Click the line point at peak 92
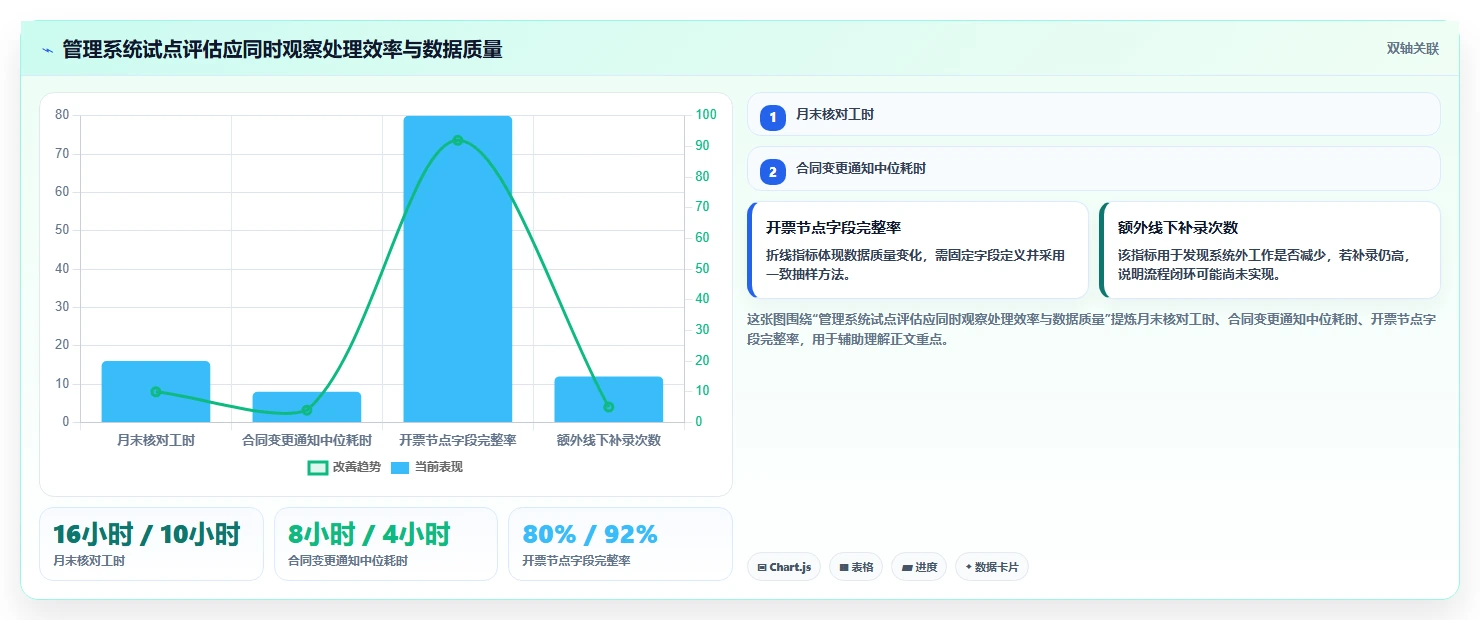This screenshot has height=620, width=1480. click(458, 140)
